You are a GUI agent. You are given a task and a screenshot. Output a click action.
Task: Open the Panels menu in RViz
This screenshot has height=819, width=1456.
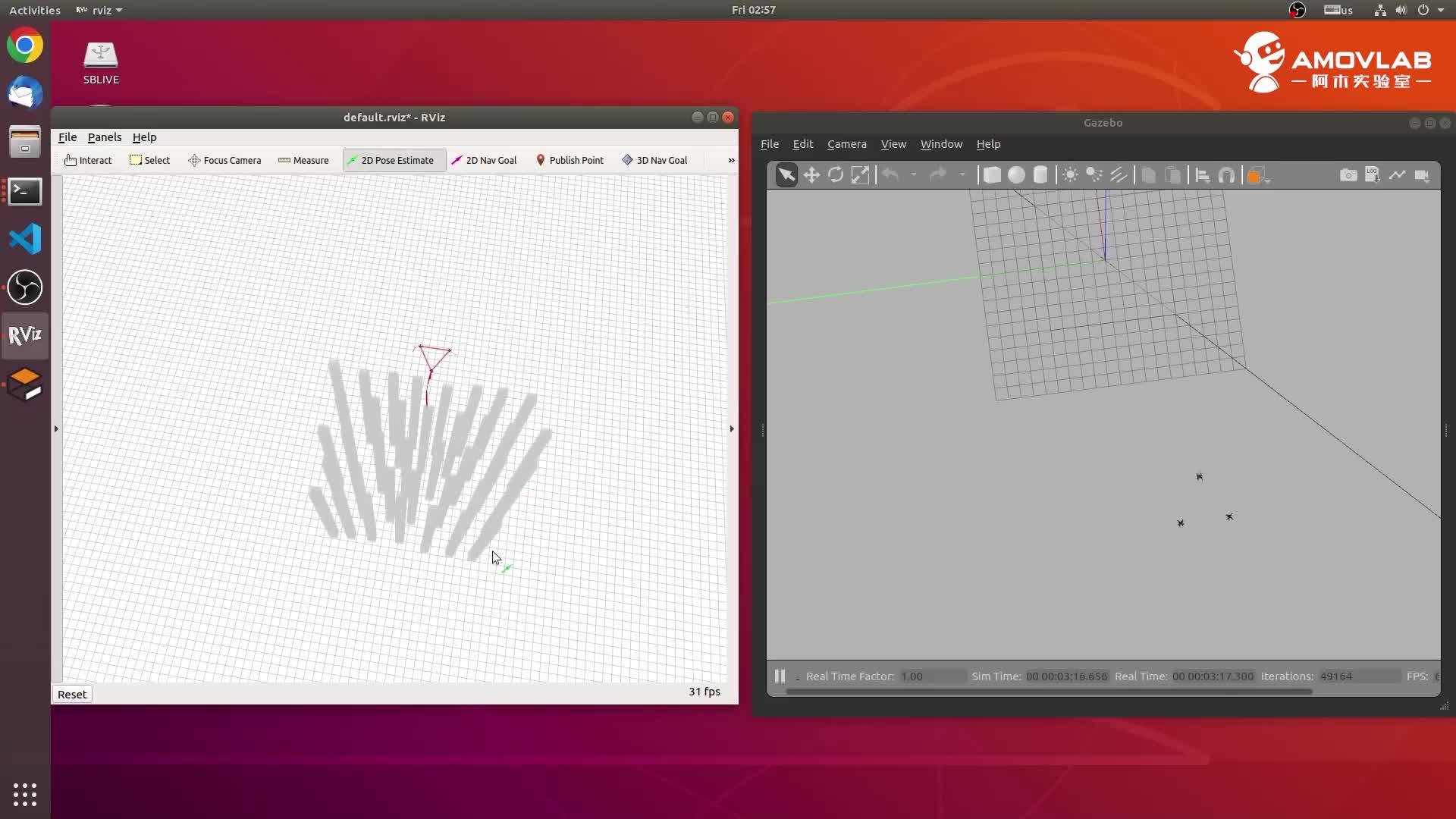(104, 137)
